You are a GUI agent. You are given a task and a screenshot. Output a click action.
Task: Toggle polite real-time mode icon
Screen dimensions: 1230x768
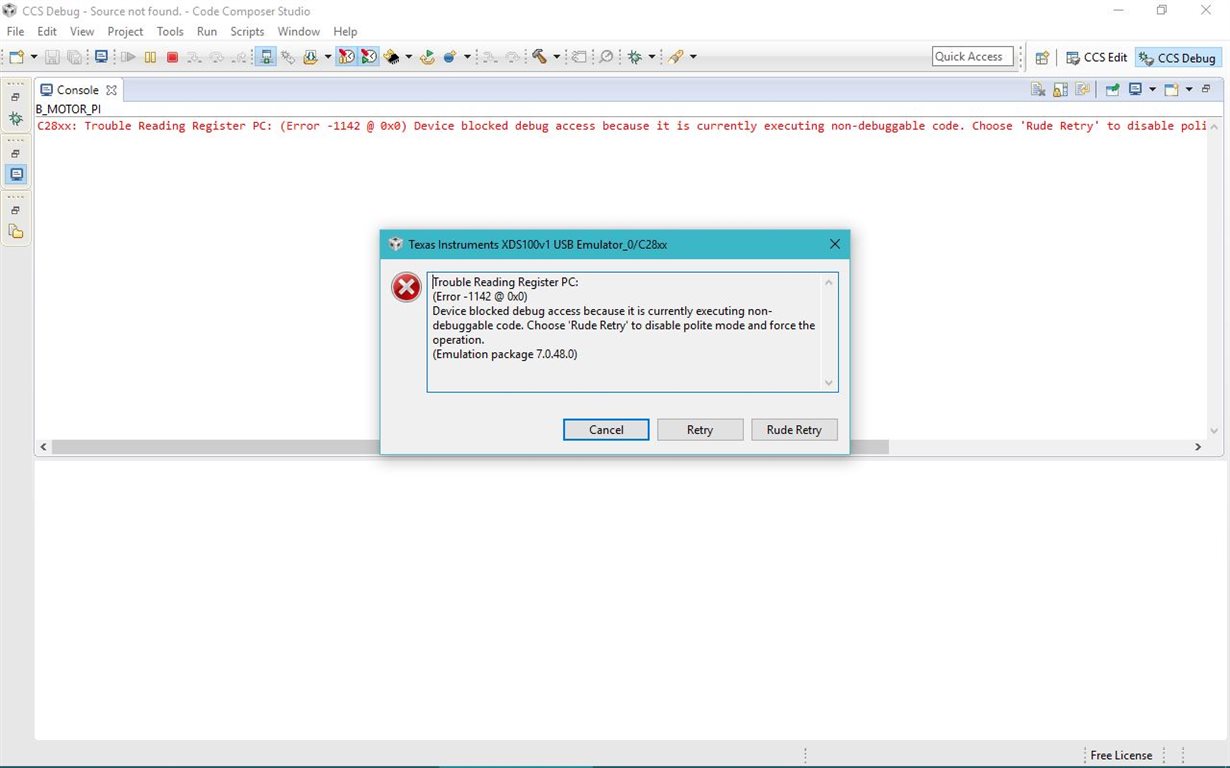coord(369,57)
